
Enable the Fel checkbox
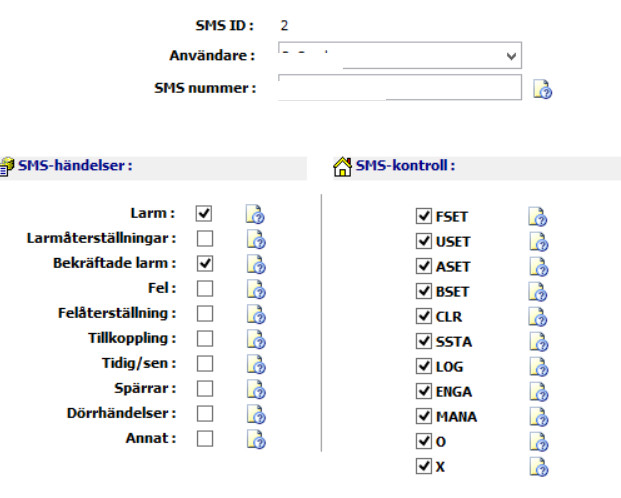(x=205, y=288)
